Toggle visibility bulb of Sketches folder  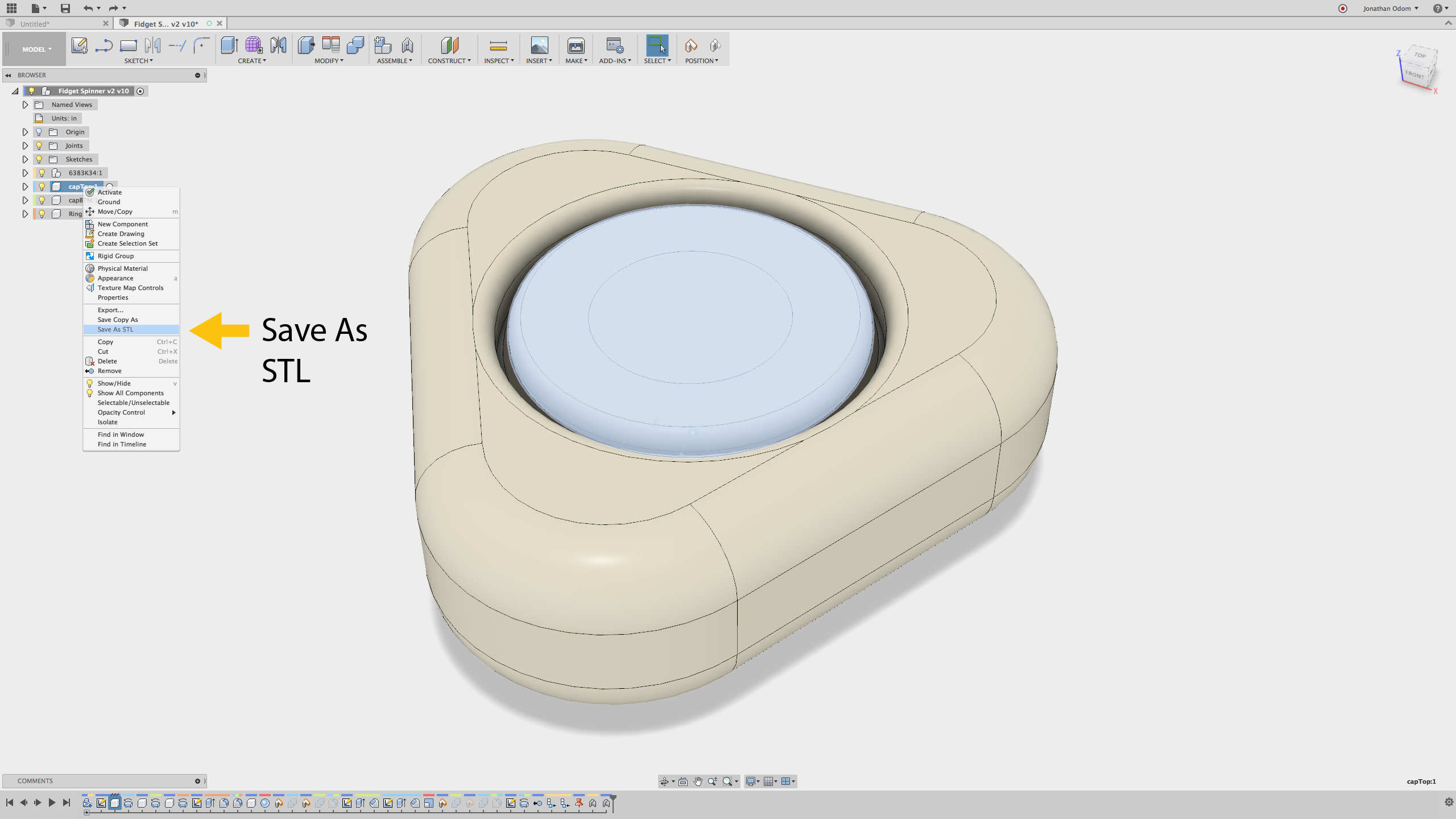click(39, 159)
